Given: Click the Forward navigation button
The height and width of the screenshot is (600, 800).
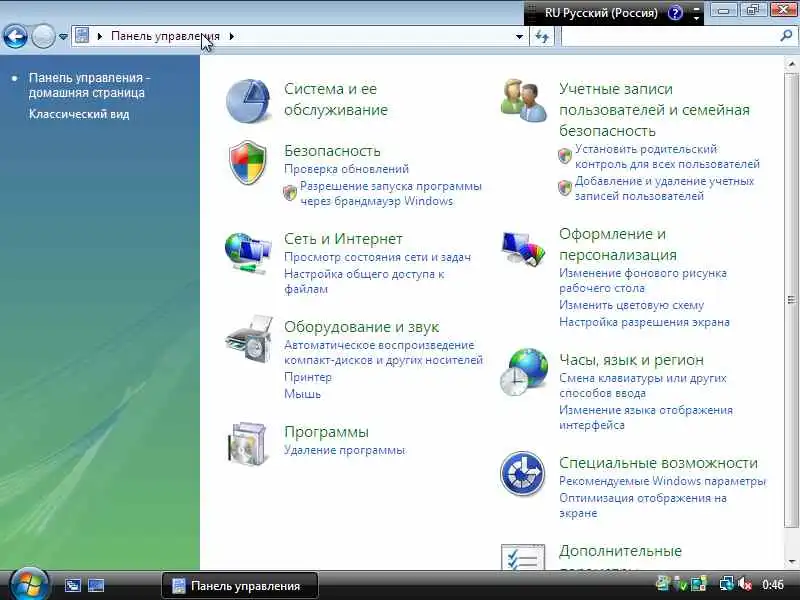Looking at the screenshot, I should pos(43,36).
